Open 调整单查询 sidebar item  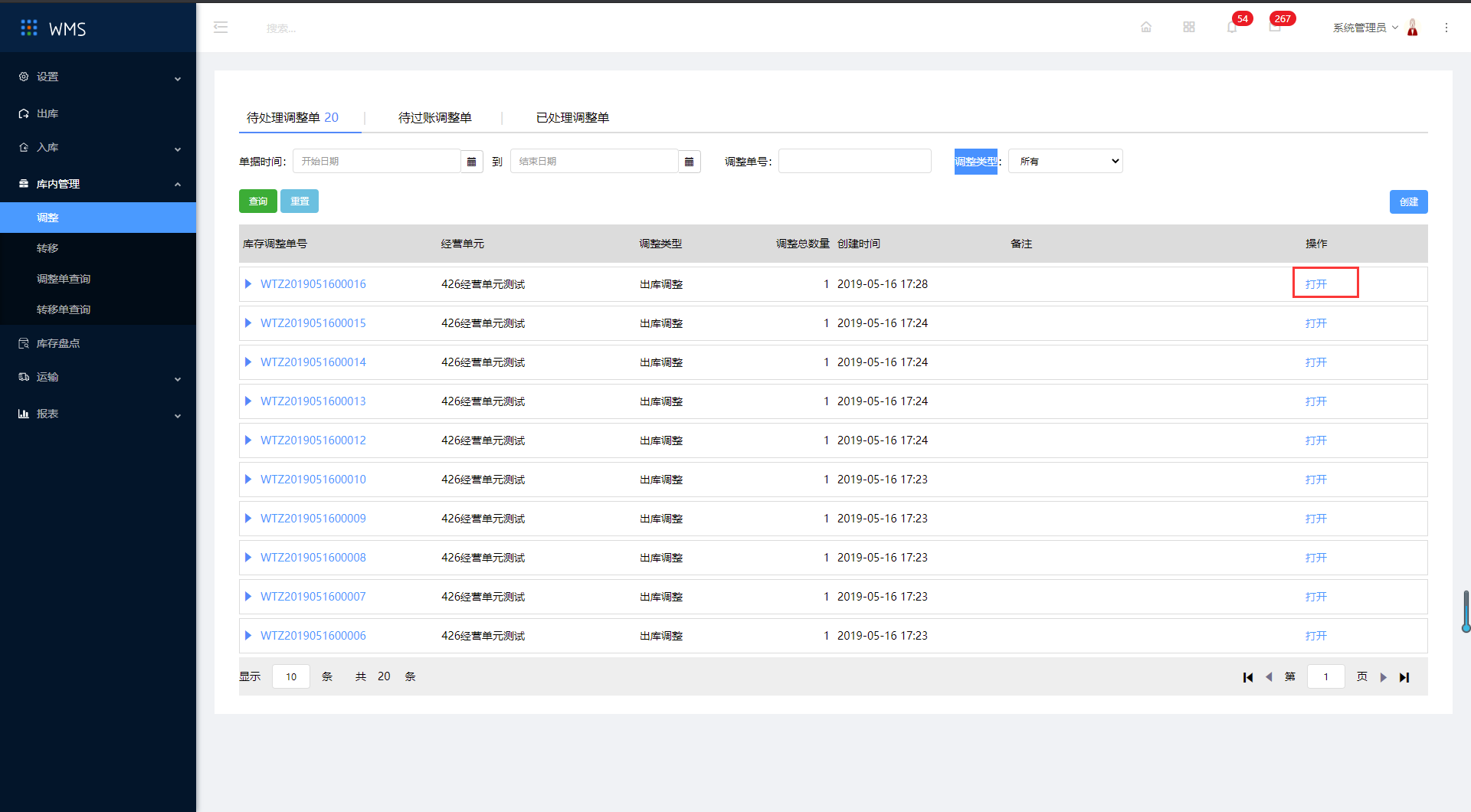tap(98, 279)
